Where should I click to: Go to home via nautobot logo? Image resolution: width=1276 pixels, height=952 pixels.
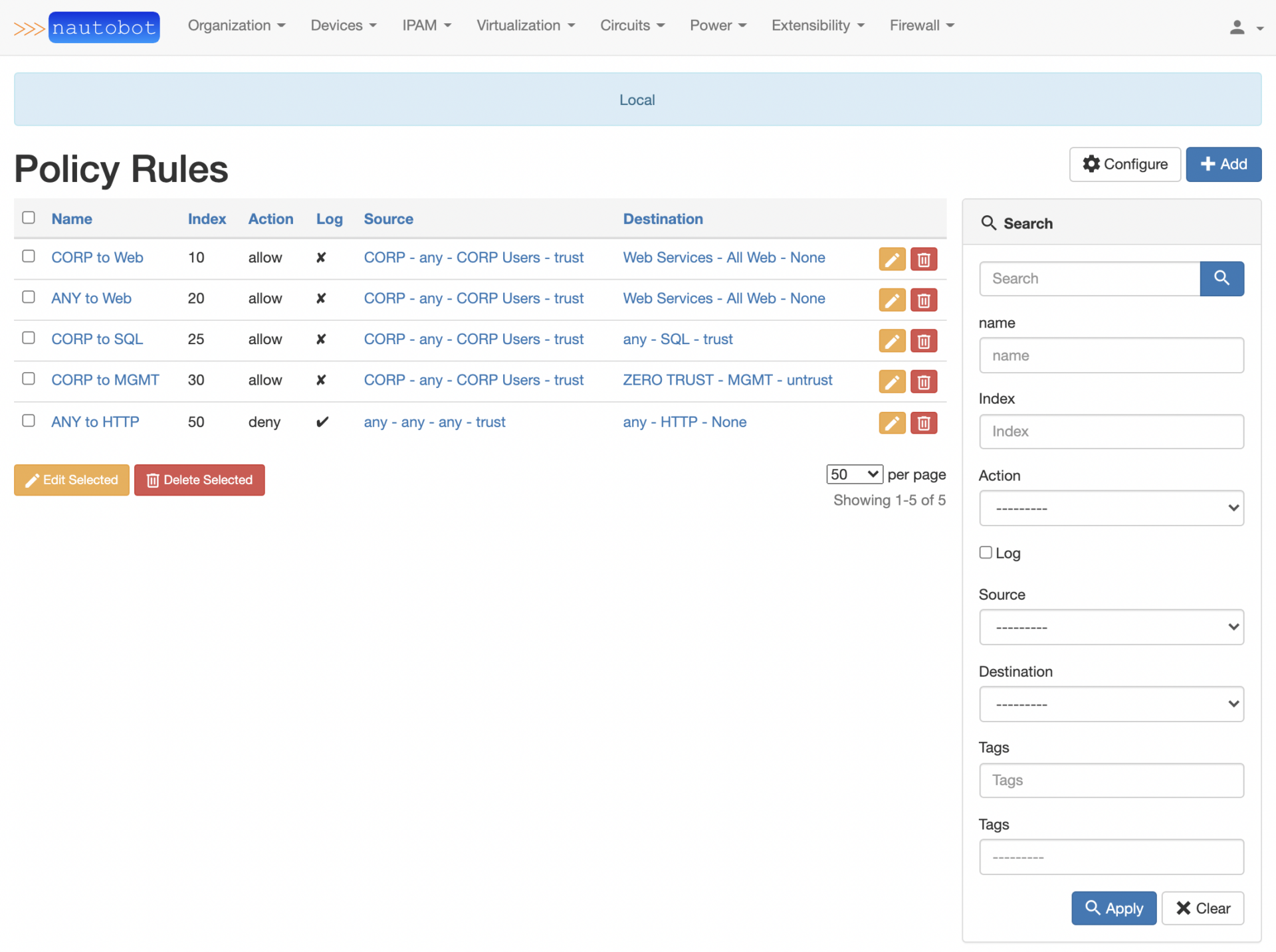pyautogui.click(x=87, y=27)
